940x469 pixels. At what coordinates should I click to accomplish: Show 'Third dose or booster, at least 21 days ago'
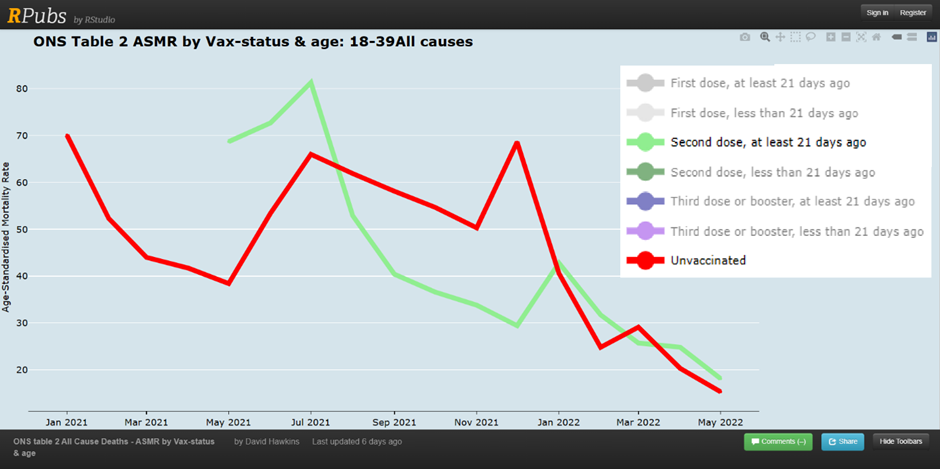point(792,202)
